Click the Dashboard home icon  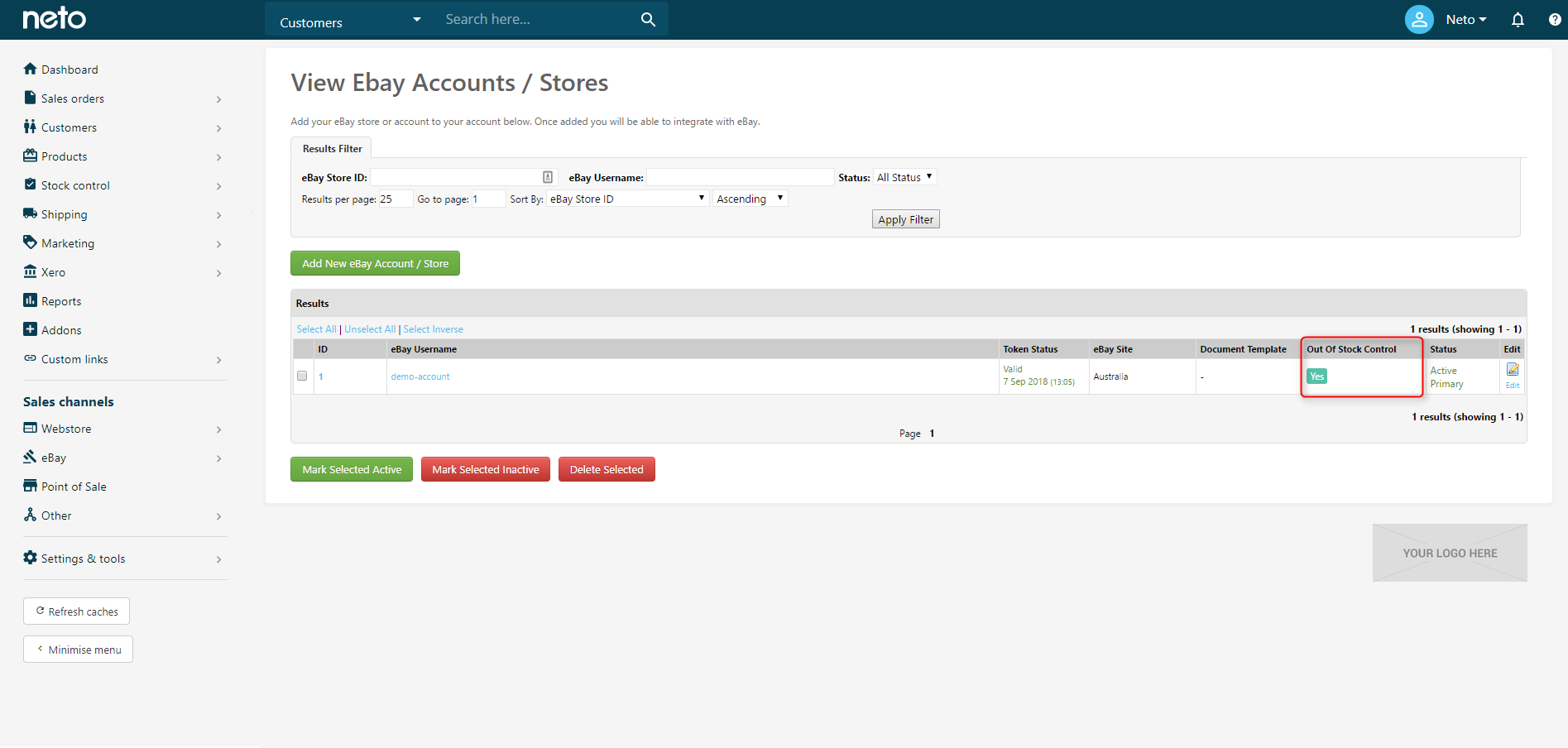[x=31, y=69]
